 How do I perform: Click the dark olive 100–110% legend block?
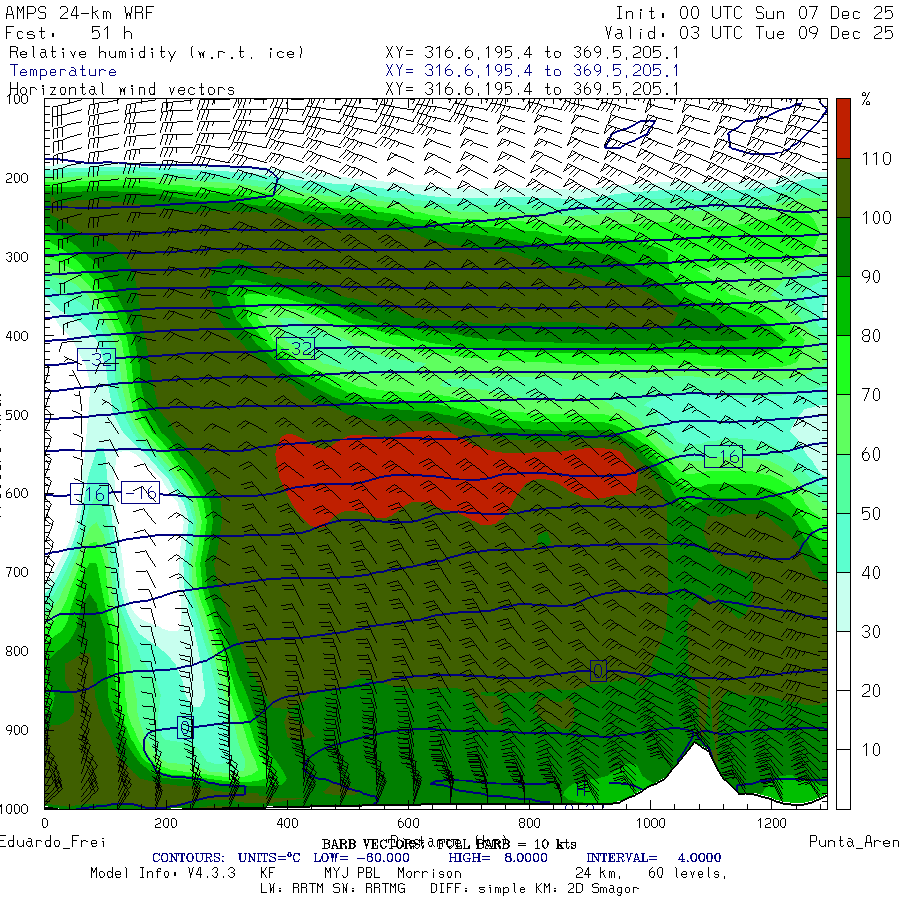tap(843, 188)
